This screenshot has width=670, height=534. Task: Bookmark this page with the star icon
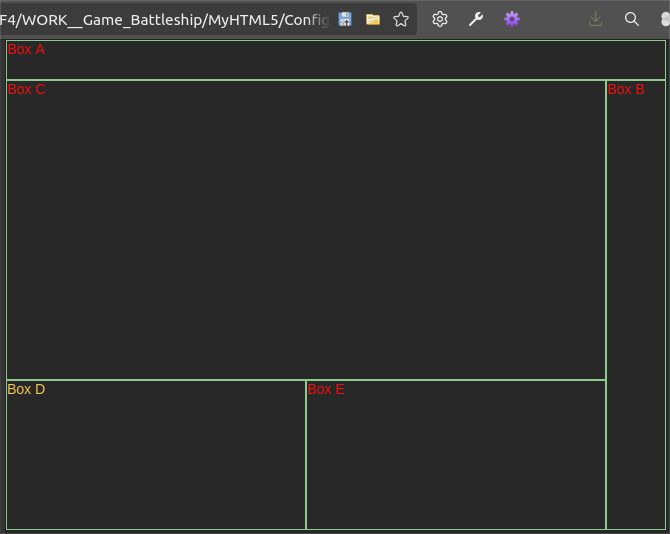point(401,19)
